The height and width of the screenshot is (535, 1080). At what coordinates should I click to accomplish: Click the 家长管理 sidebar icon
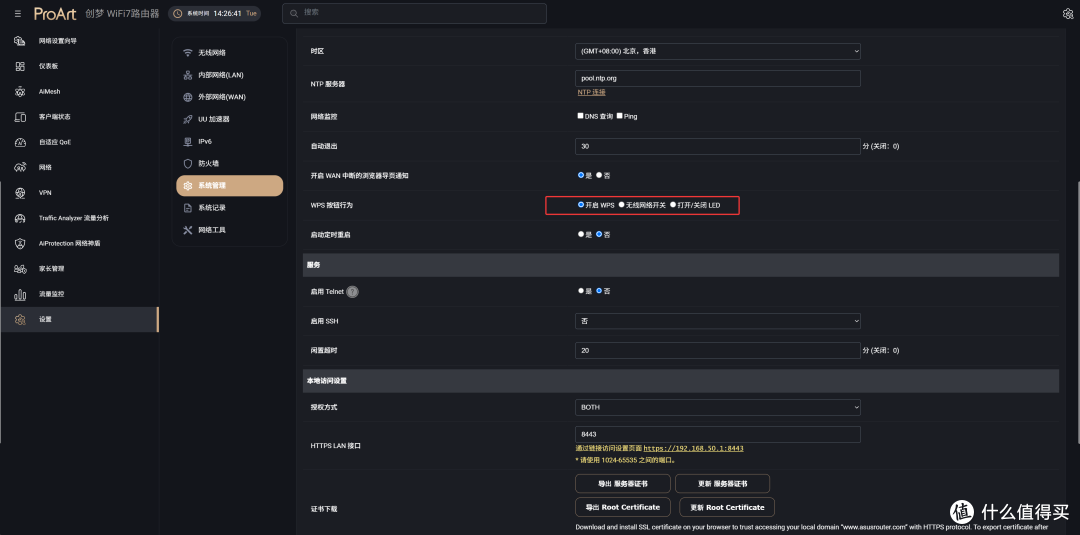(x=20, y=269)
